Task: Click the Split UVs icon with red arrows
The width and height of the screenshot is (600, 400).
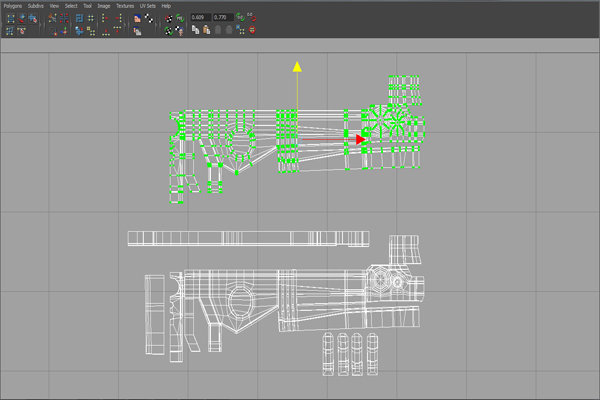Action: [x=64, y=18]
